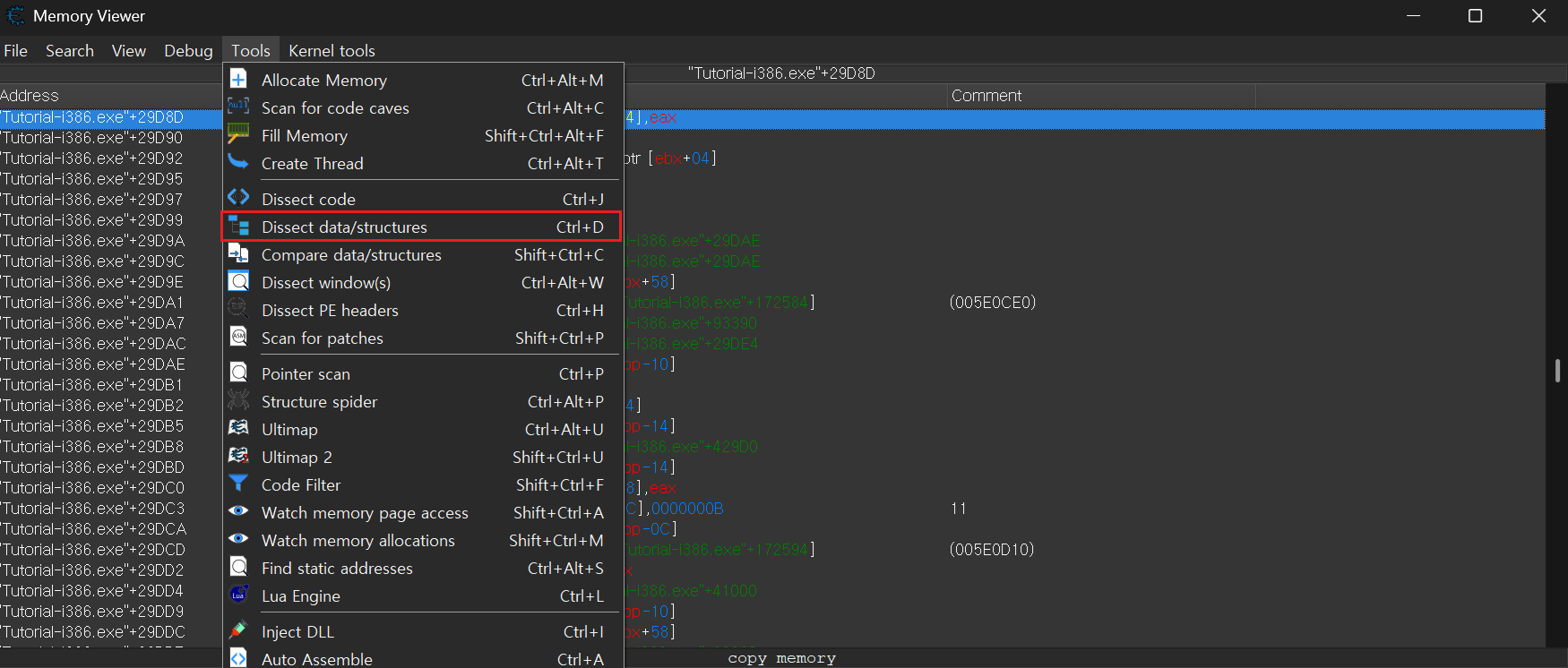The image size is (1568, 668).
Task: Select Compare data/structures menu entry
Action: click(351, 255)
